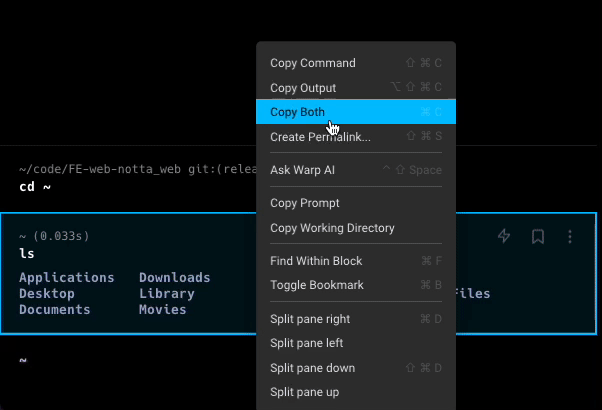This screenshot has height=410, width=602.
Task: Copy Working Directory via context menu
Action: (332, 228)
